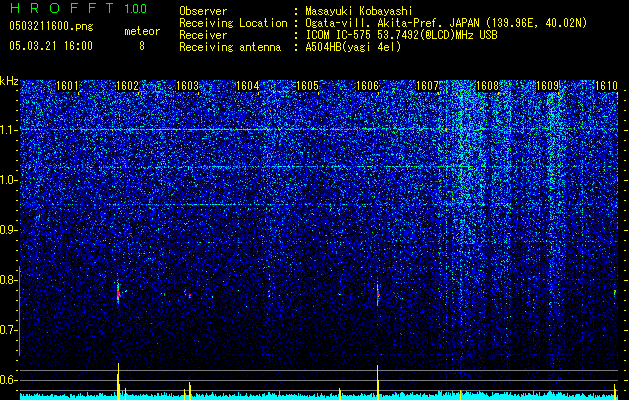629x400 pixels.
Task: Click the yellow power spike near 1610
Action: click(615, 392)
